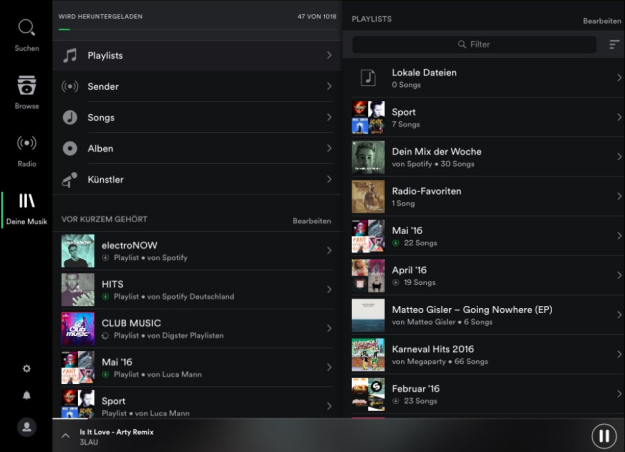Open the Suchen search icon
The image size is (625, 452).
point(27,29)
